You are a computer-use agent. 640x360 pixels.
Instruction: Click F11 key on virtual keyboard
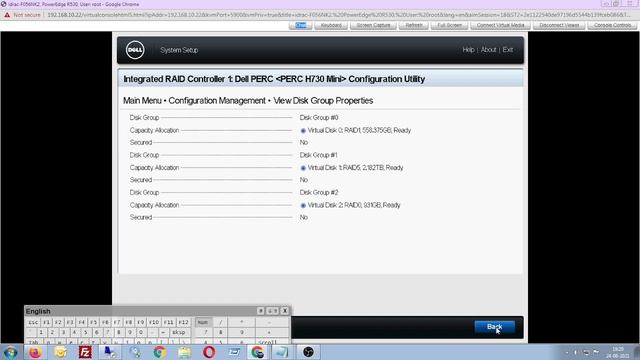click(169, 322)
